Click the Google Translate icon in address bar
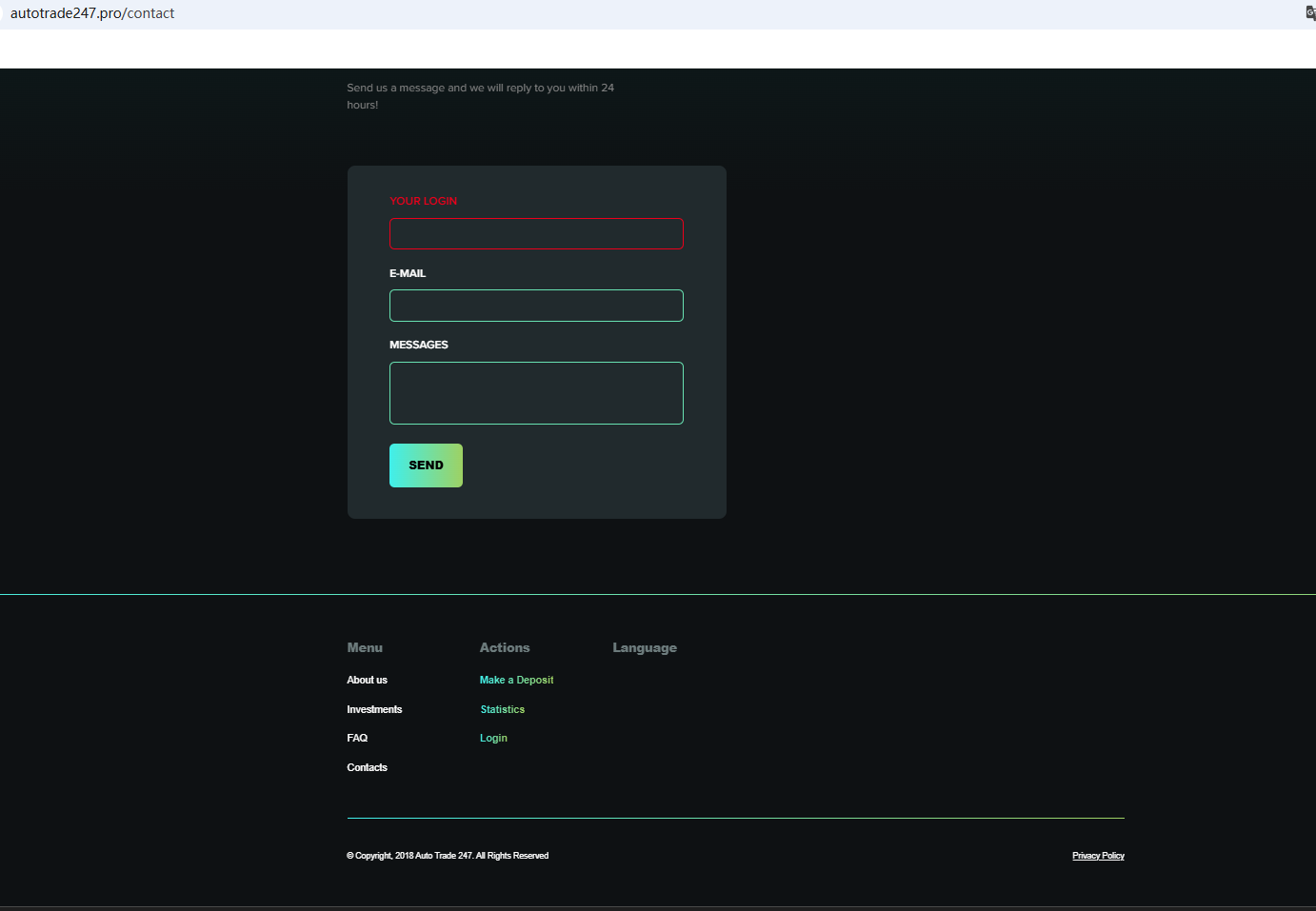The height and width of the screenshot is (911, 1316). point(1310,13)
